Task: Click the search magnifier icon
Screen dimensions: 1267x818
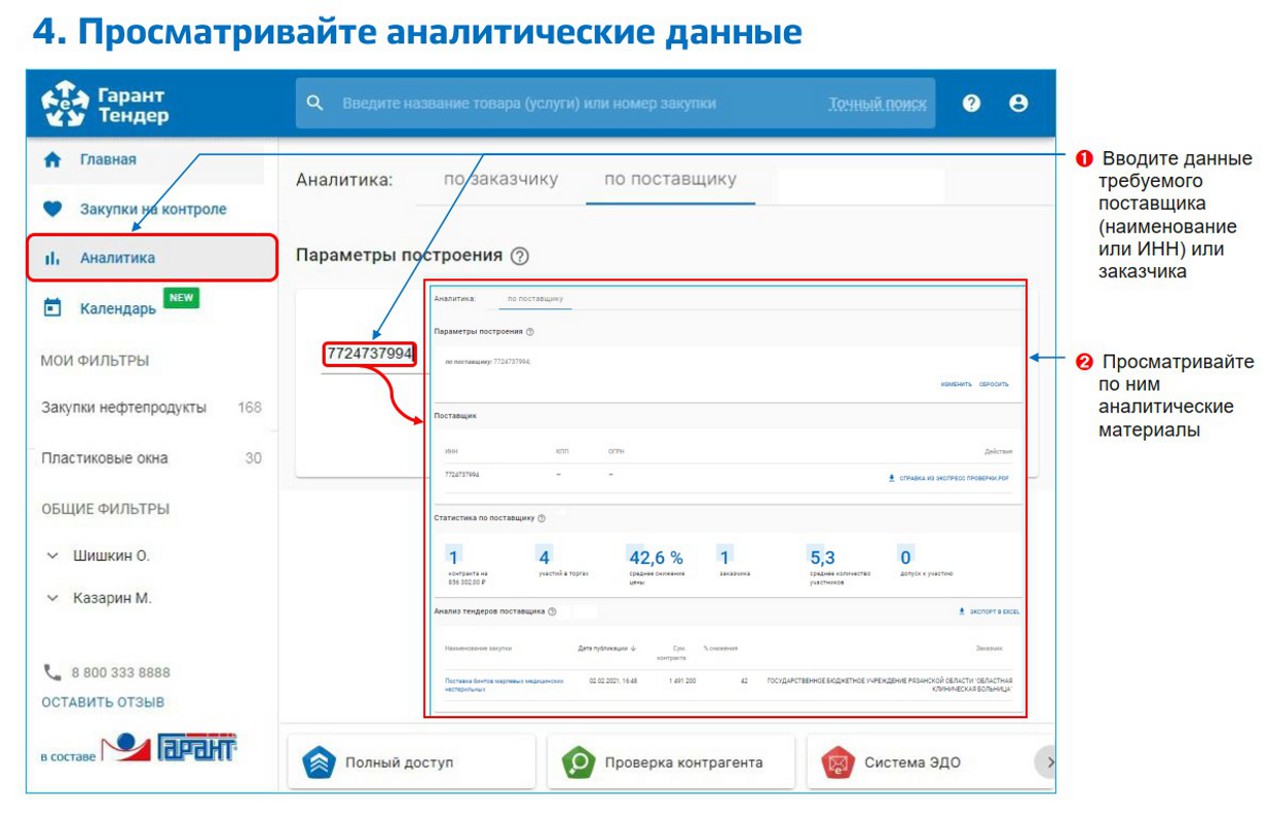Action: pyautogui.click(x=315, y=103)
